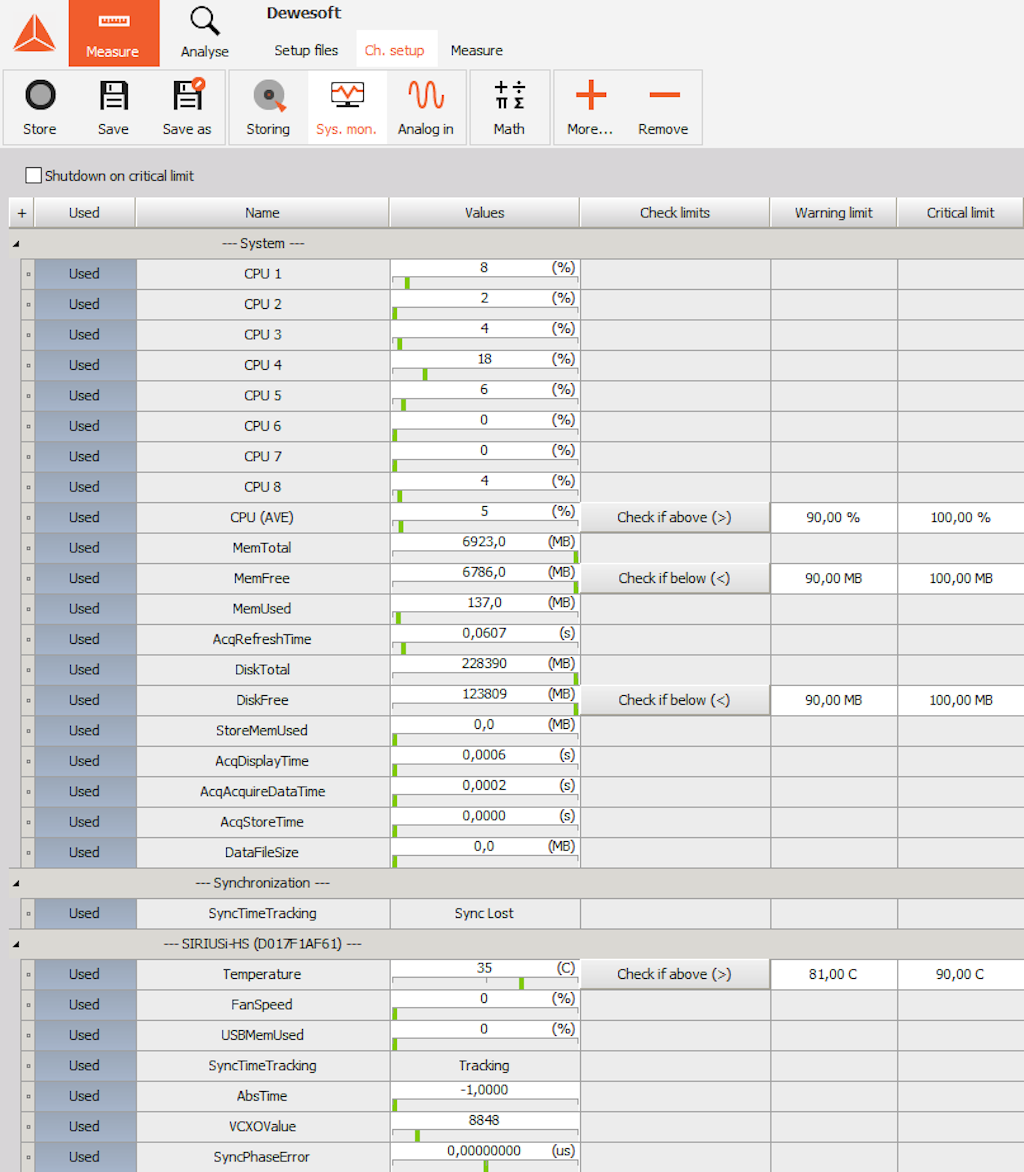
Task: Open the Analog in module
Action: click(x=426, y=108)
